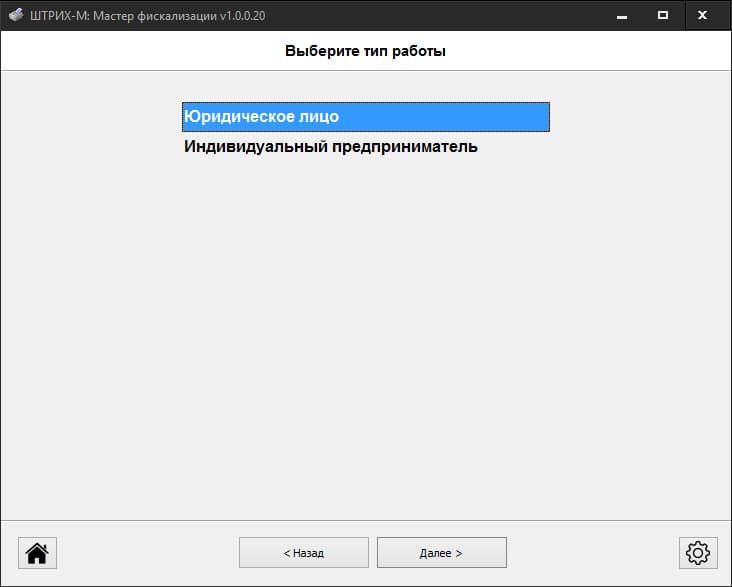Screen dimensions: 732x587
Task: Click the Выберите тип работы heading
Action: pyautogui.click(x=365, y=50)
